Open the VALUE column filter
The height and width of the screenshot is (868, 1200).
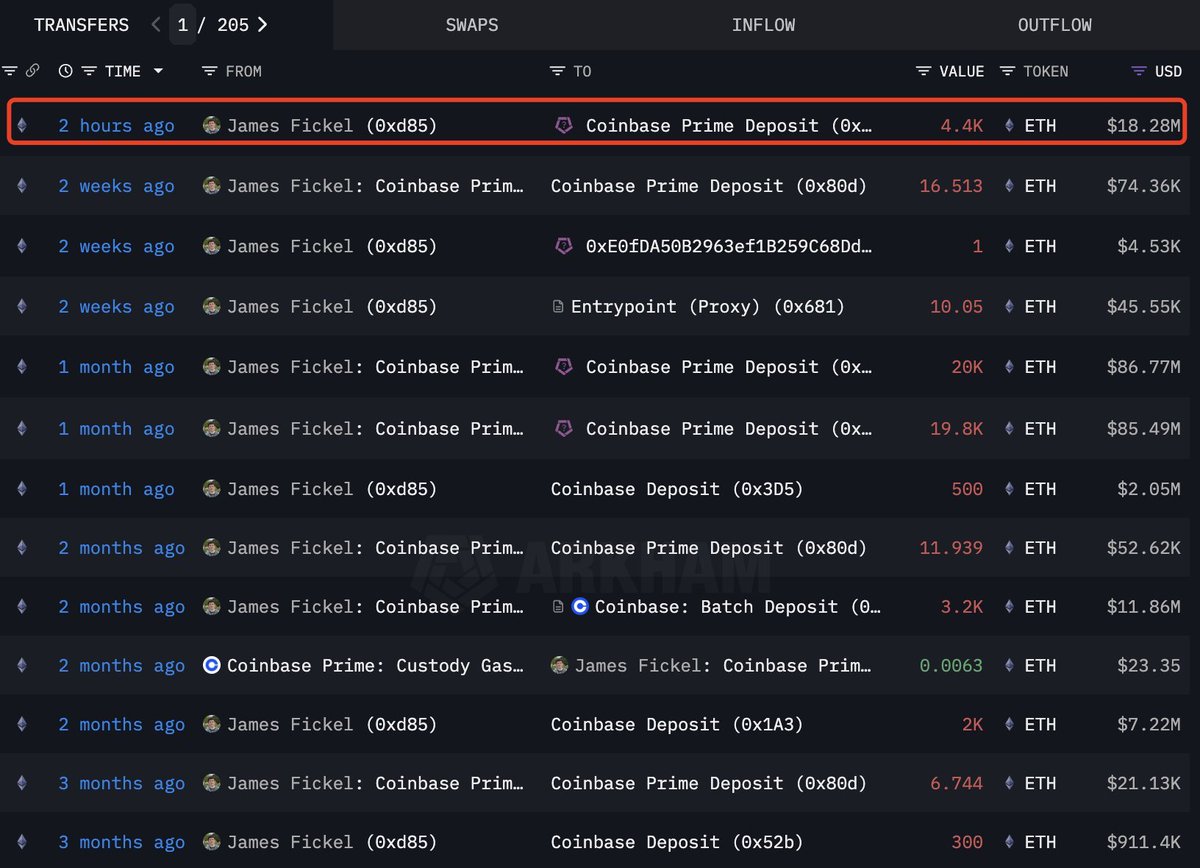(x=923, y=71)
